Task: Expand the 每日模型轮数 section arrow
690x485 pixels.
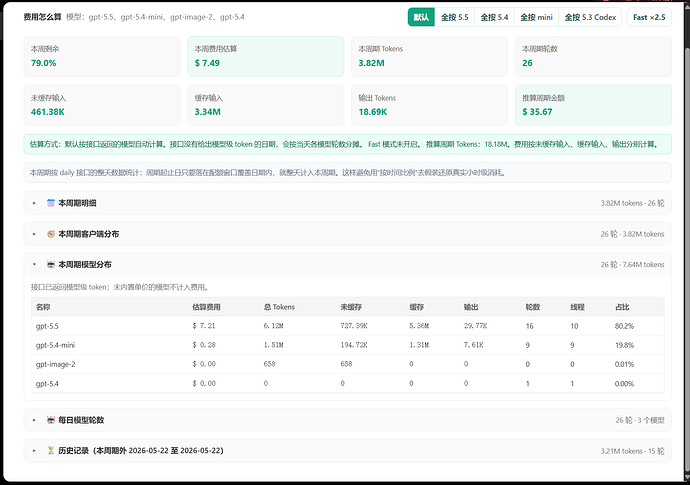Action: 34,420
